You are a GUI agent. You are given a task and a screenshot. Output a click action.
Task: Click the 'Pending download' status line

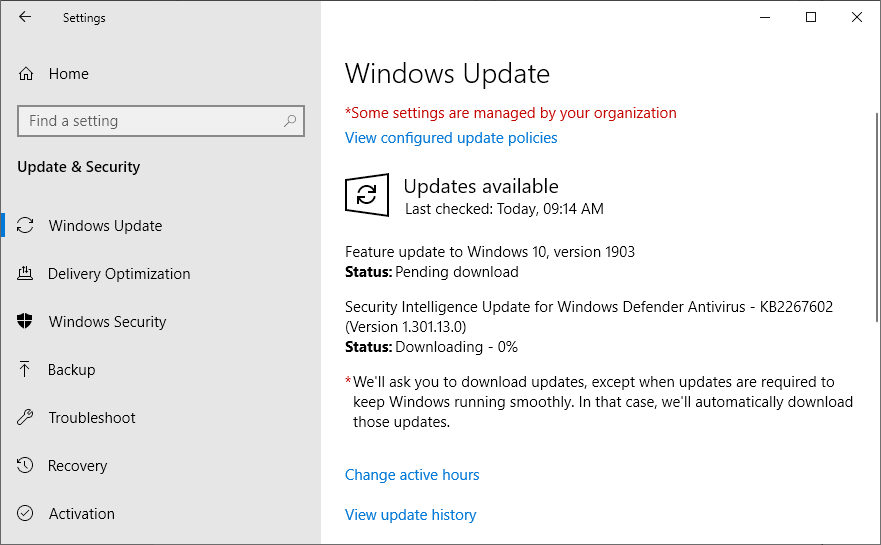click(x=432, y=272)
